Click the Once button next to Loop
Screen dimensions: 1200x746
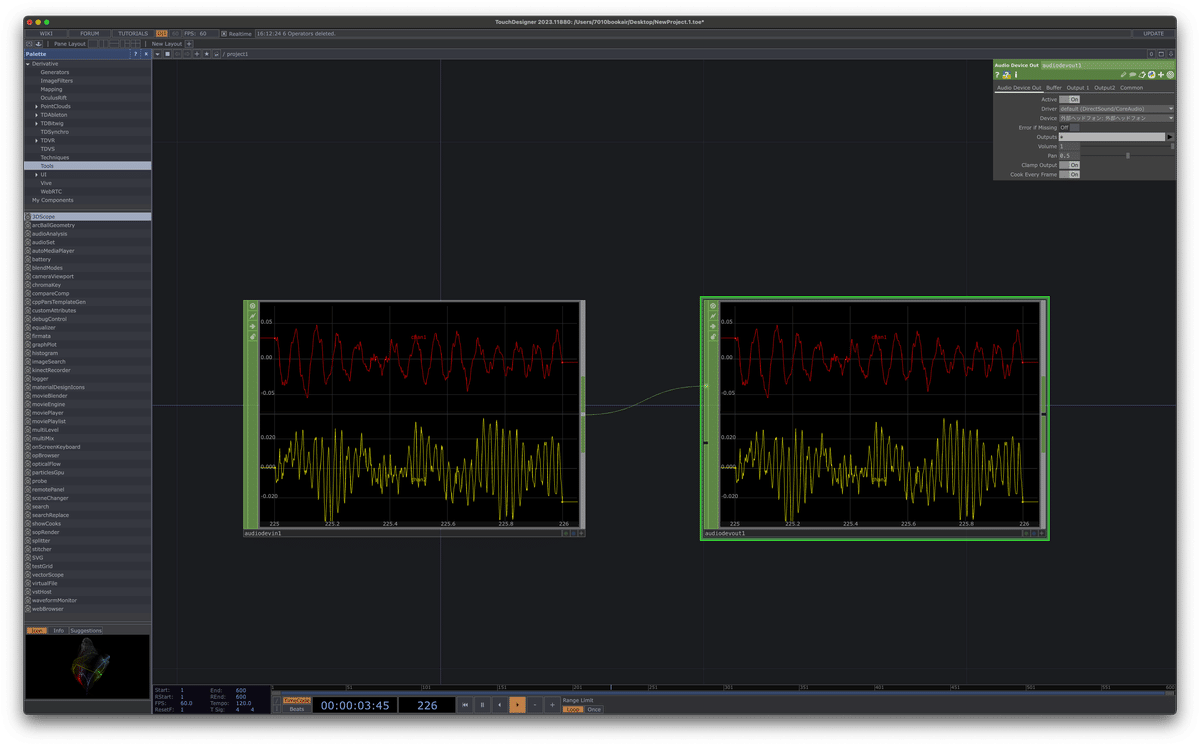click(x=595, y=710)
